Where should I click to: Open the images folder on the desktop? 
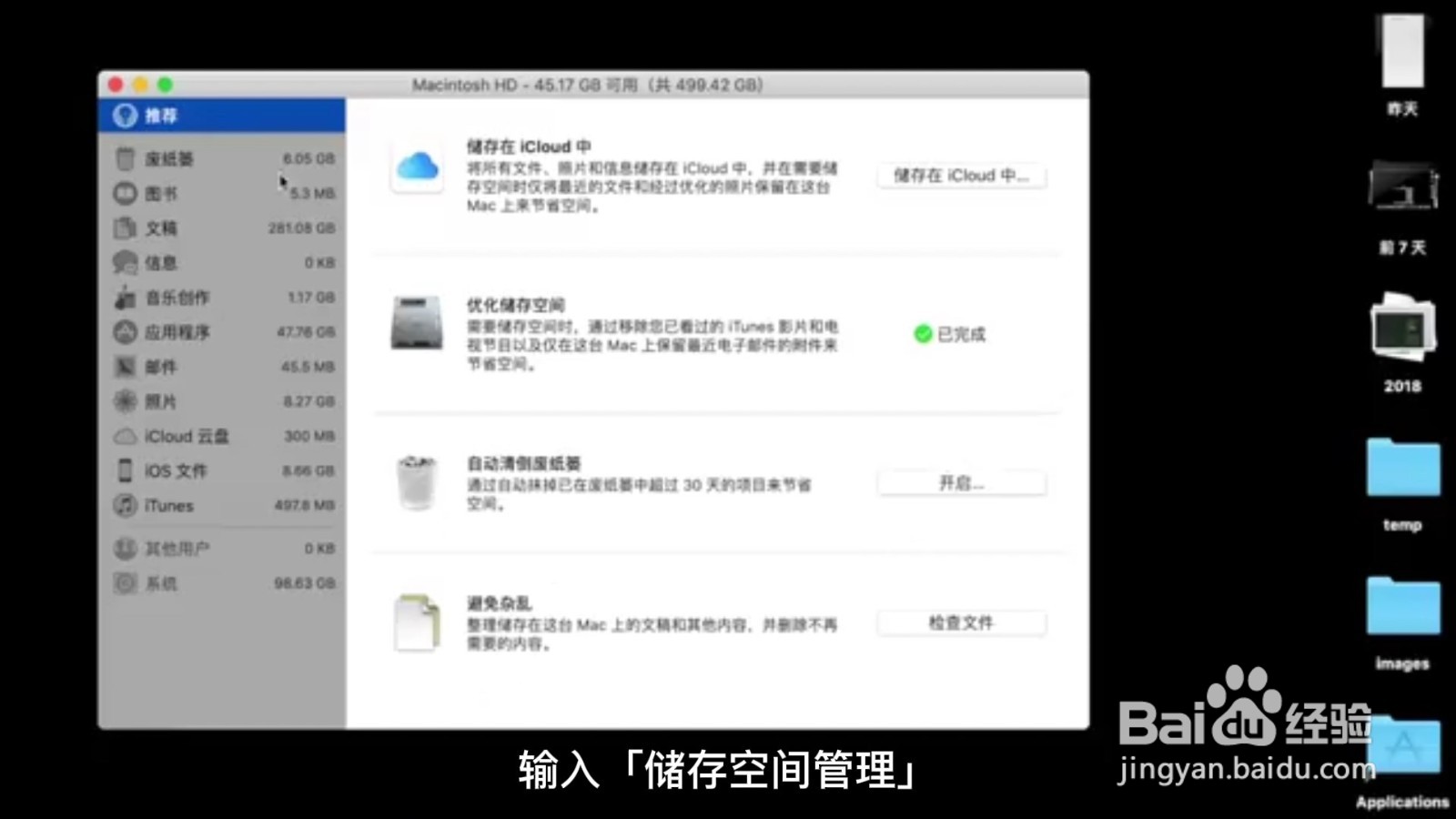tap(1402, 605)
